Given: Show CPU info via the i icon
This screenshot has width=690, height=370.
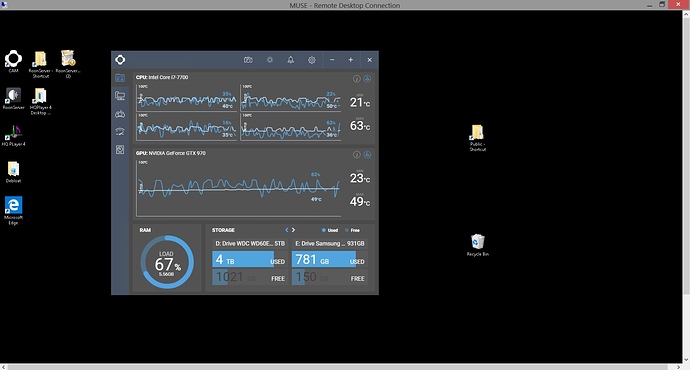Looking at the screenshot, I should (357, 79).
